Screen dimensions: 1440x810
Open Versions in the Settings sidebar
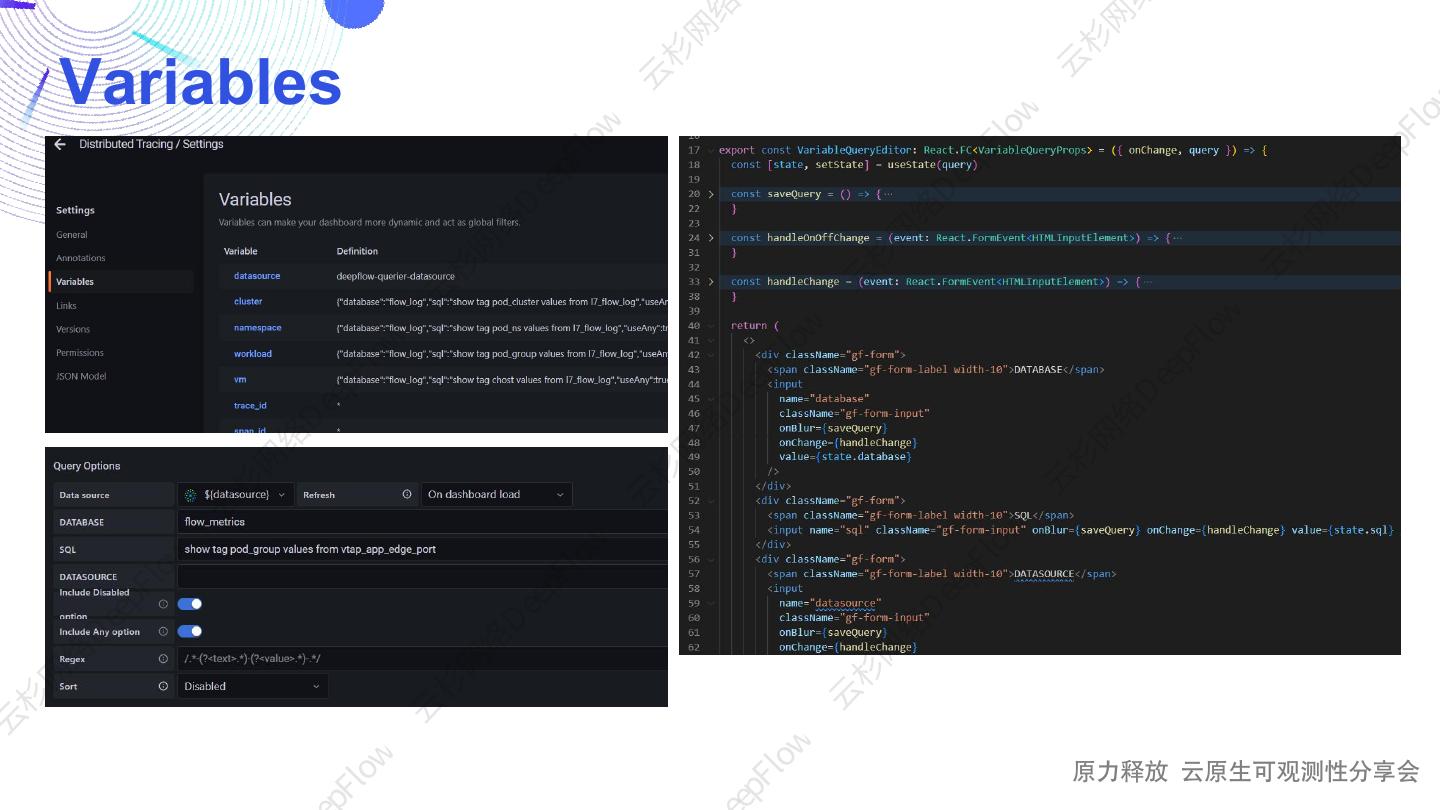(x=73, y=329)
